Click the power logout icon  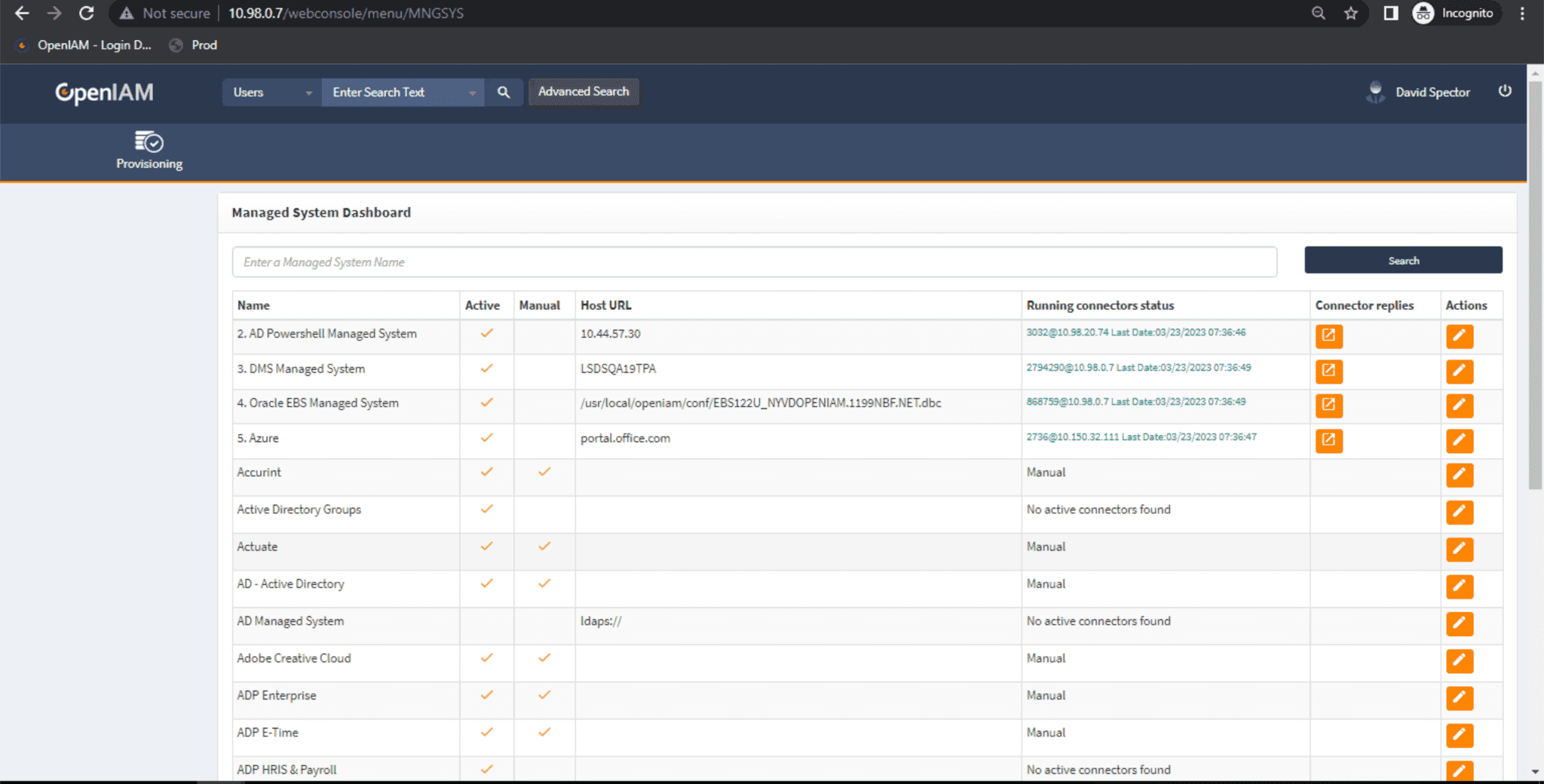pyautogui.click(x=1505, y=91)
